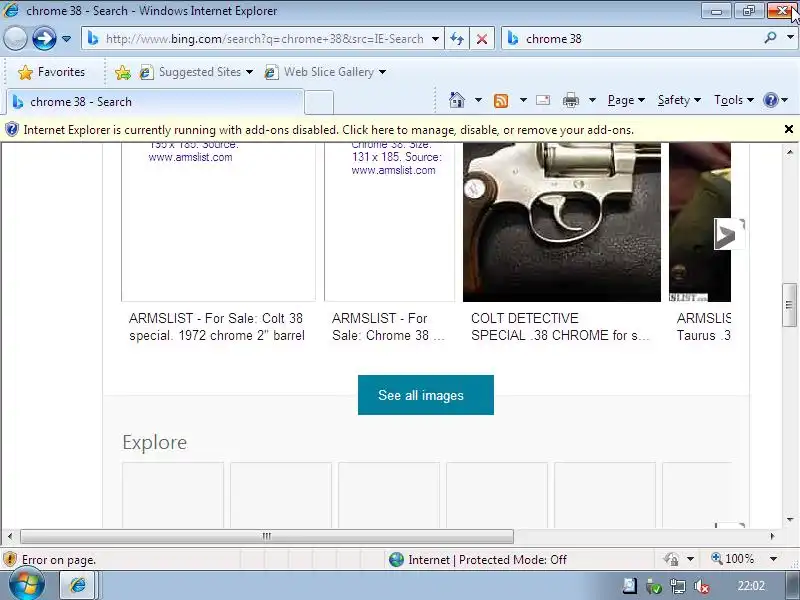Click the blue Help question mark icon
Image resolution: width=800 pixels, height=600 pixels.
(x=770, y=100)
